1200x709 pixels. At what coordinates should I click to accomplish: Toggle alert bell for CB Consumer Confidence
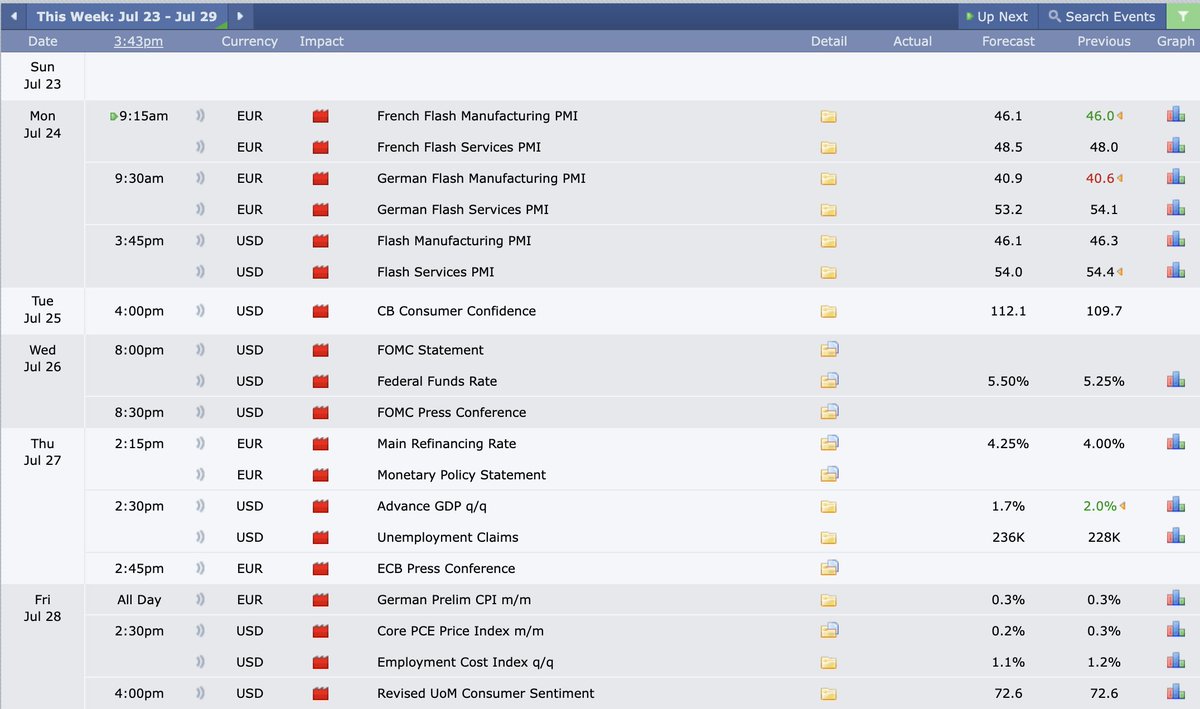tap(200, 311)
